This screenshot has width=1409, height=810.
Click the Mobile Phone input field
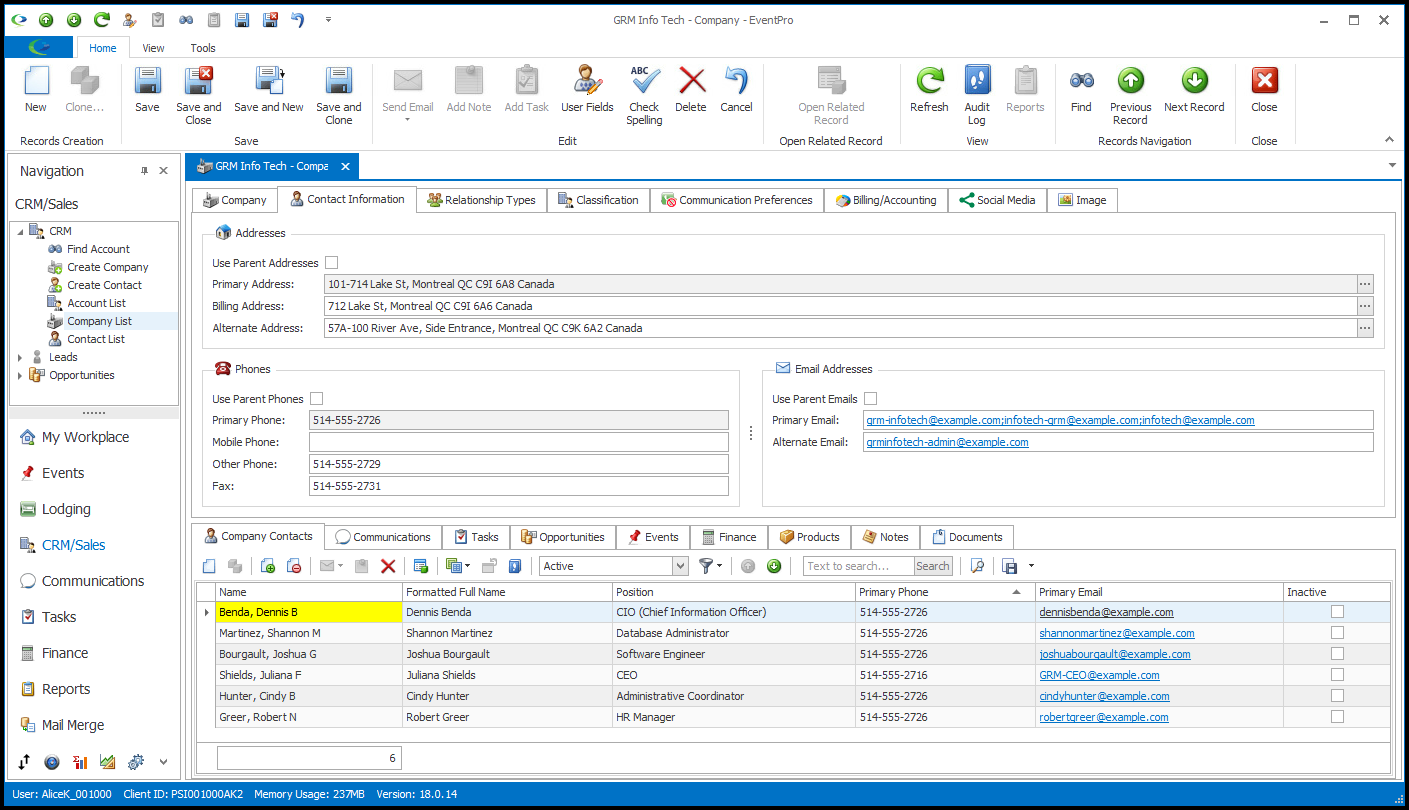[x=519, y=442]
